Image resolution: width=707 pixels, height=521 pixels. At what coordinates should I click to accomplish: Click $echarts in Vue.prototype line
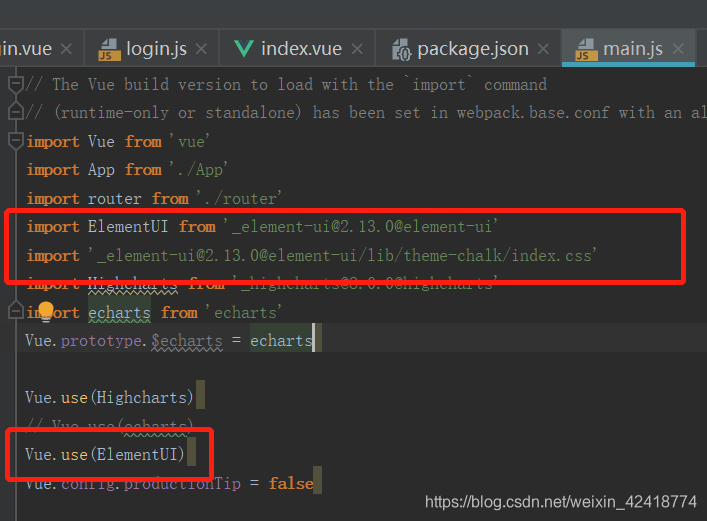(x=187, y=341)
